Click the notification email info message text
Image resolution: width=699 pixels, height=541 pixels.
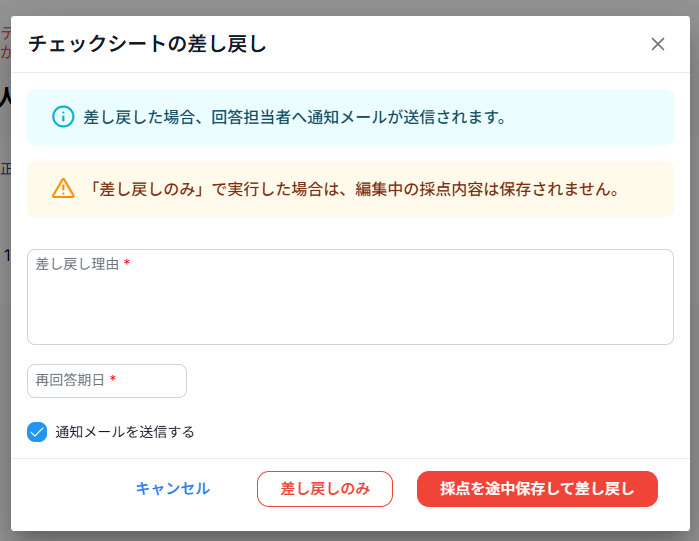pos(296,117)
